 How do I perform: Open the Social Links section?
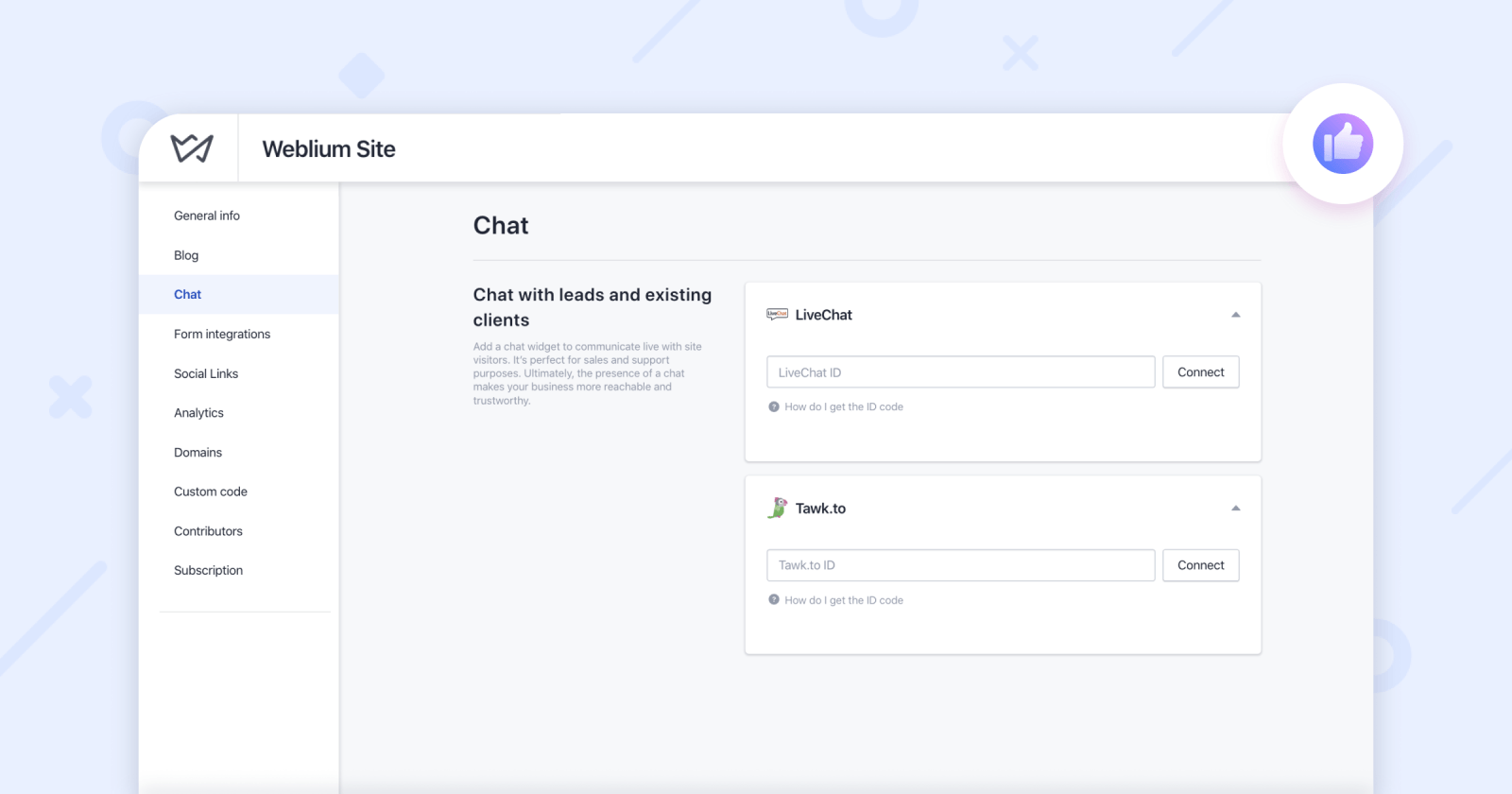click(x=206, y=373)
